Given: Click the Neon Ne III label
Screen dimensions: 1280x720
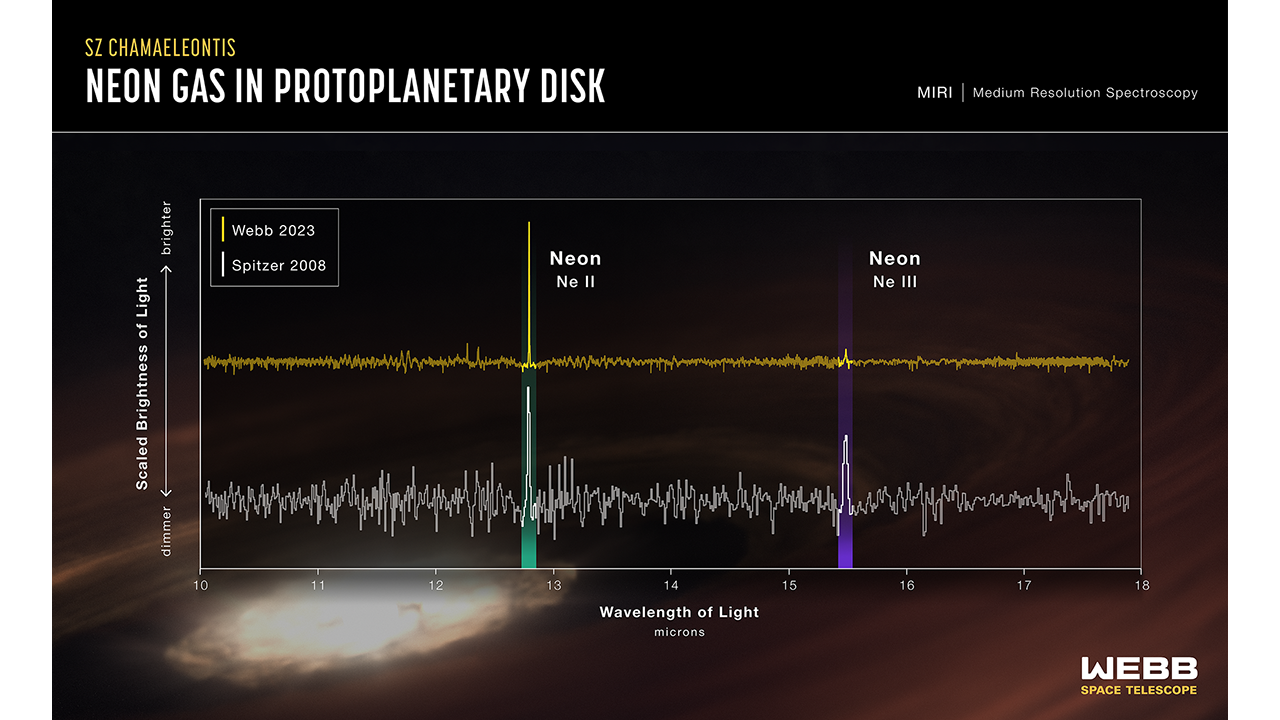Looking at the screenshot, I should (894, 269).
